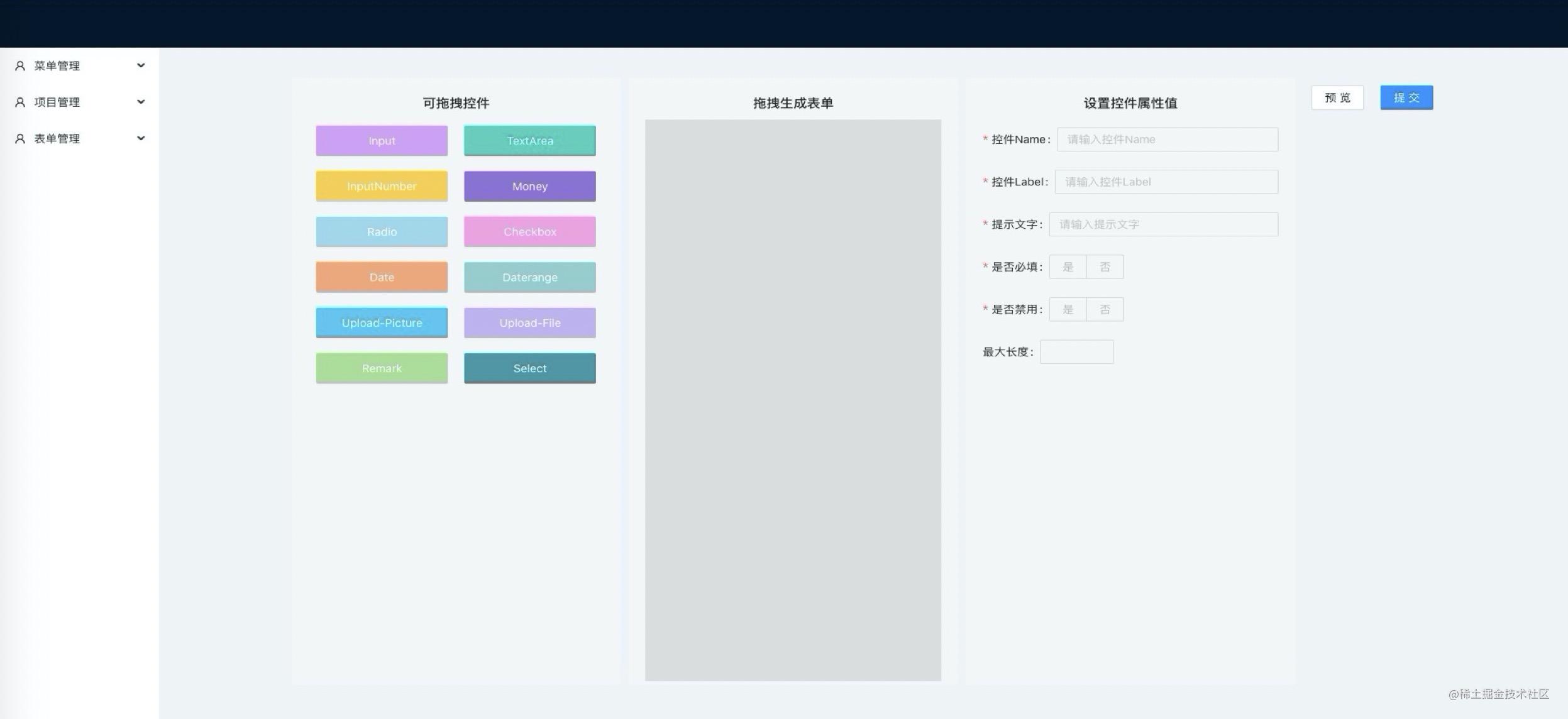Select the Remark control block

point(382,368)
